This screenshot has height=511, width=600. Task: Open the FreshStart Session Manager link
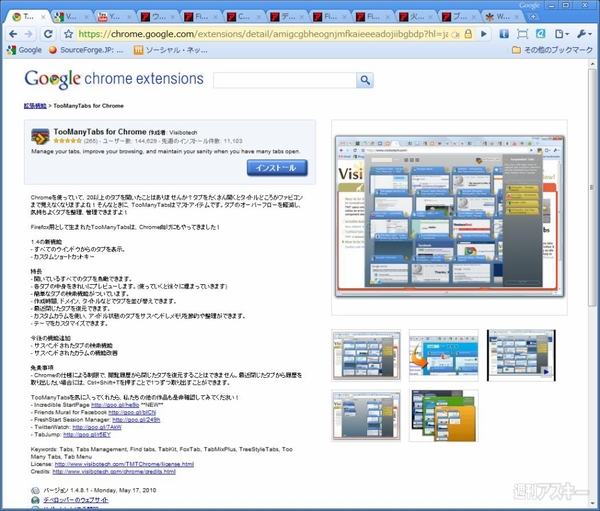click(136, 420)
